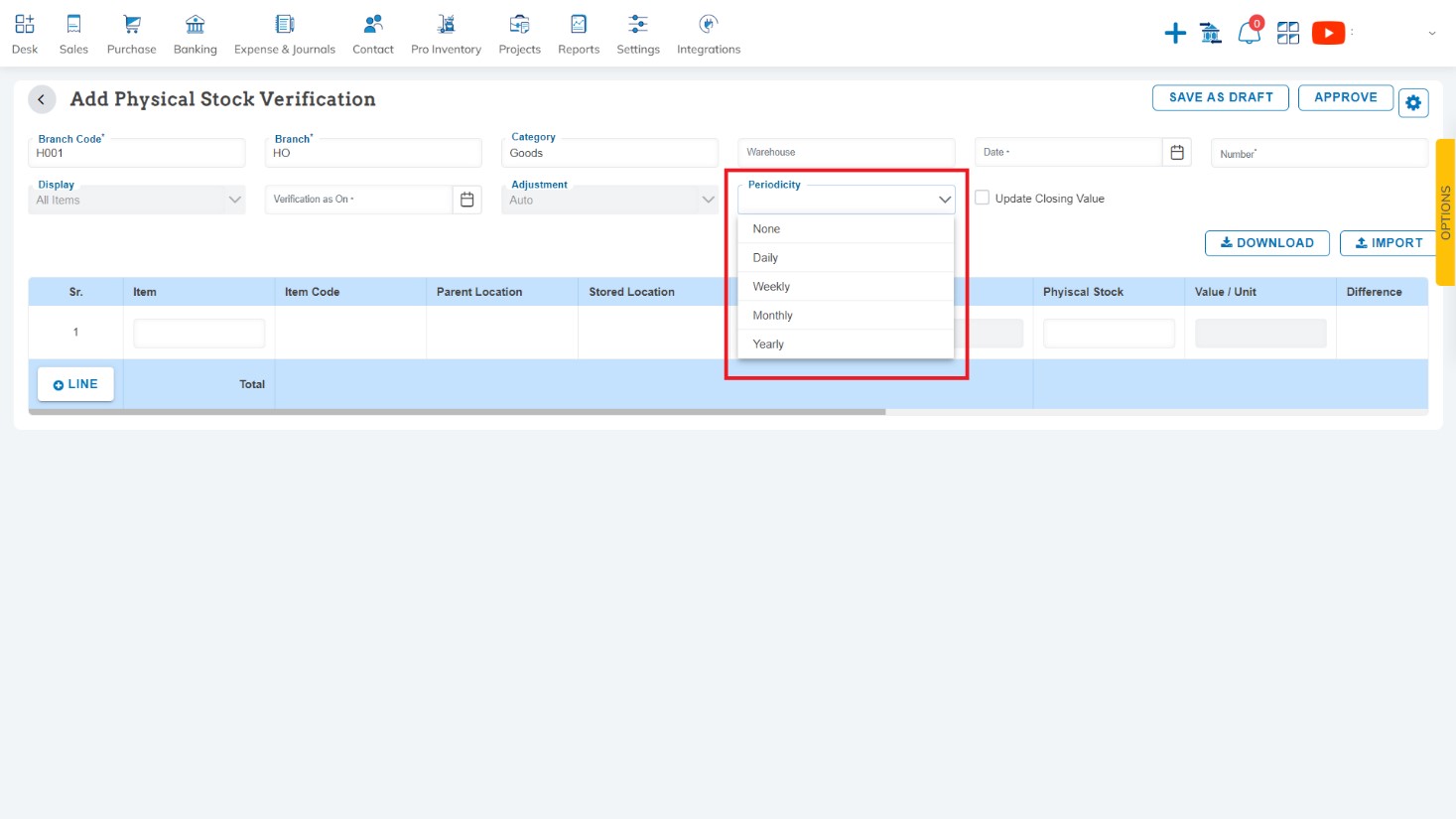Click the Item input in row 1
This screenshot has height=819, width=1456.
(199, 334)
